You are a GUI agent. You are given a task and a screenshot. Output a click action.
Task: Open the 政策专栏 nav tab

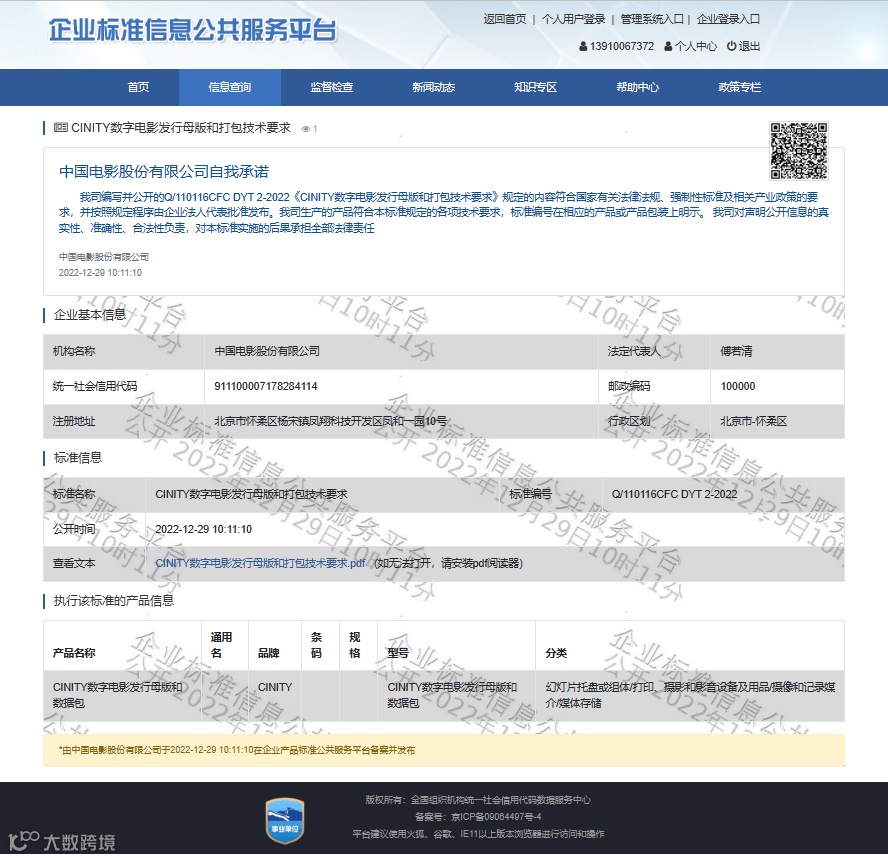[x=740, y=87]
